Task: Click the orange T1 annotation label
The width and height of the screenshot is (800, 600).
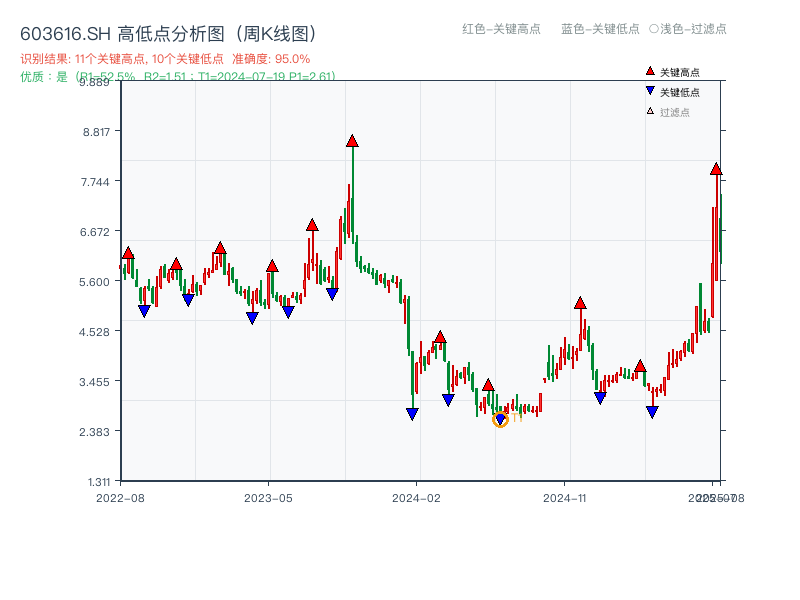Action: point(517,418)
